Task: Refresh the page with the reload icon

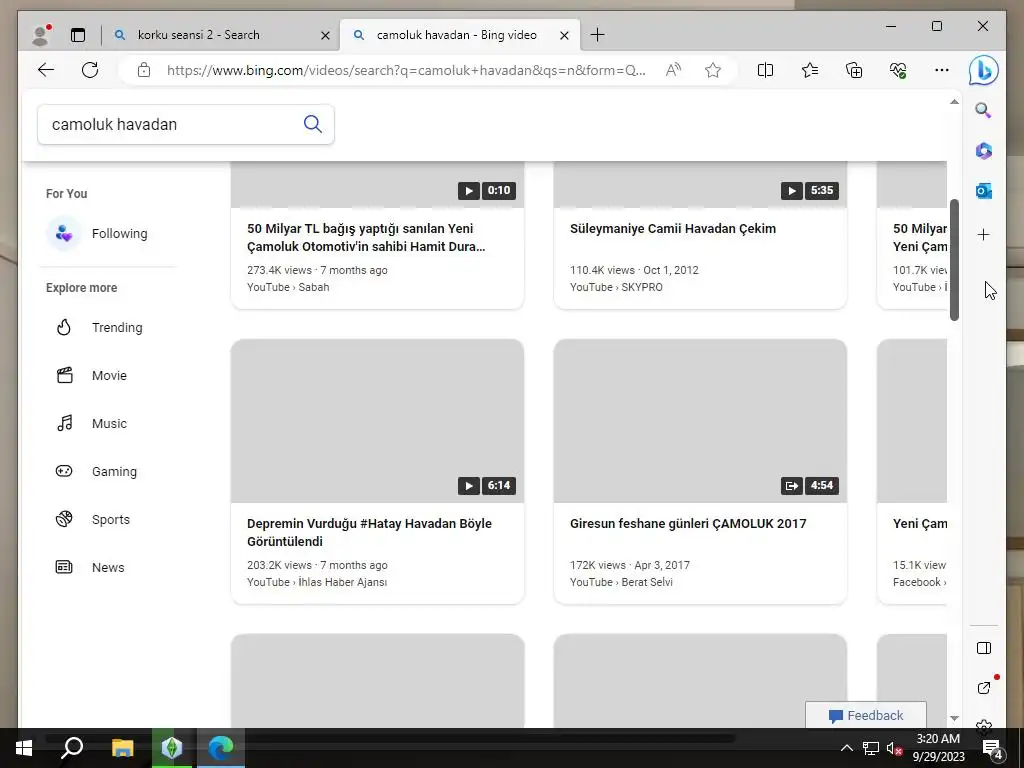Action: point(90,70)
